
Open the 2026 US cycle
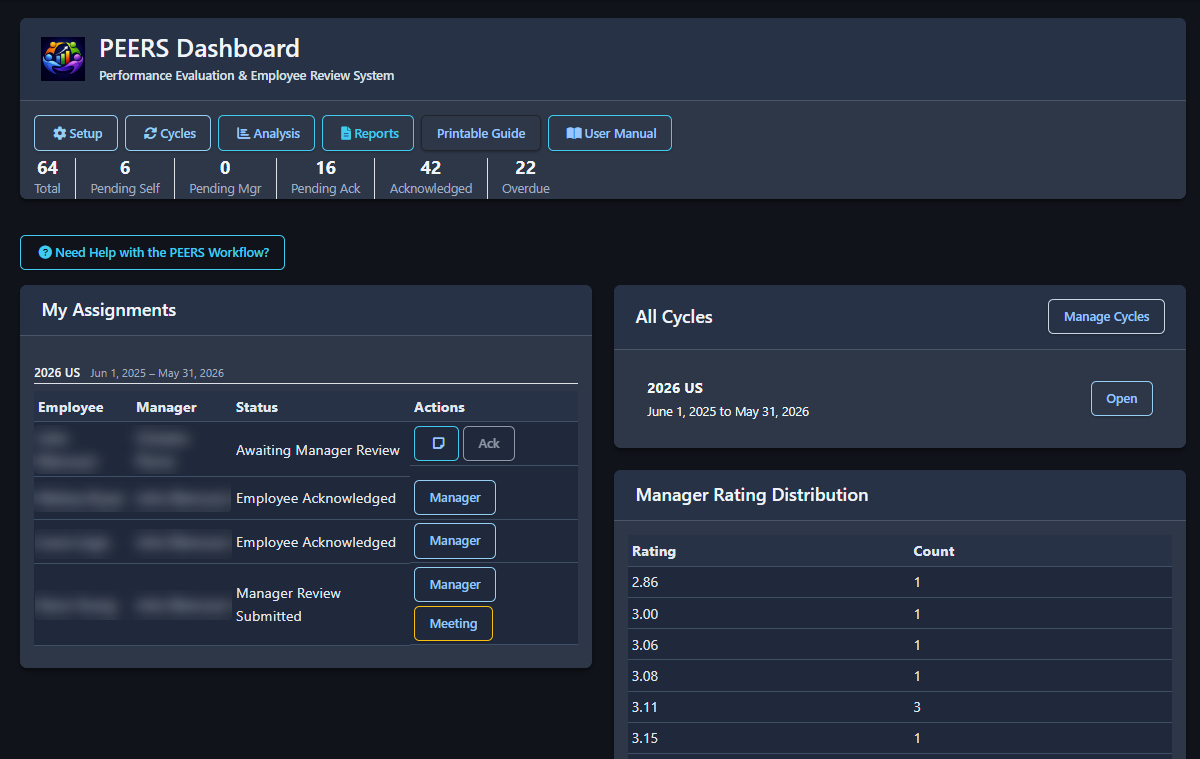tap(1121, 398)
